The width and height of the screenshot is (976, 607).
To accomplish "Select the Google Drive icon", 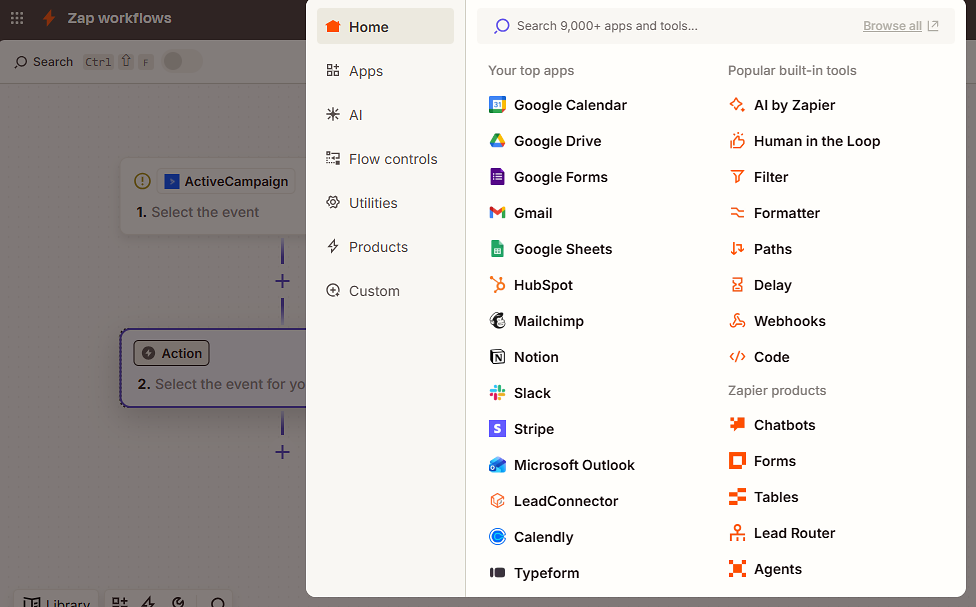I will point(497,141).
